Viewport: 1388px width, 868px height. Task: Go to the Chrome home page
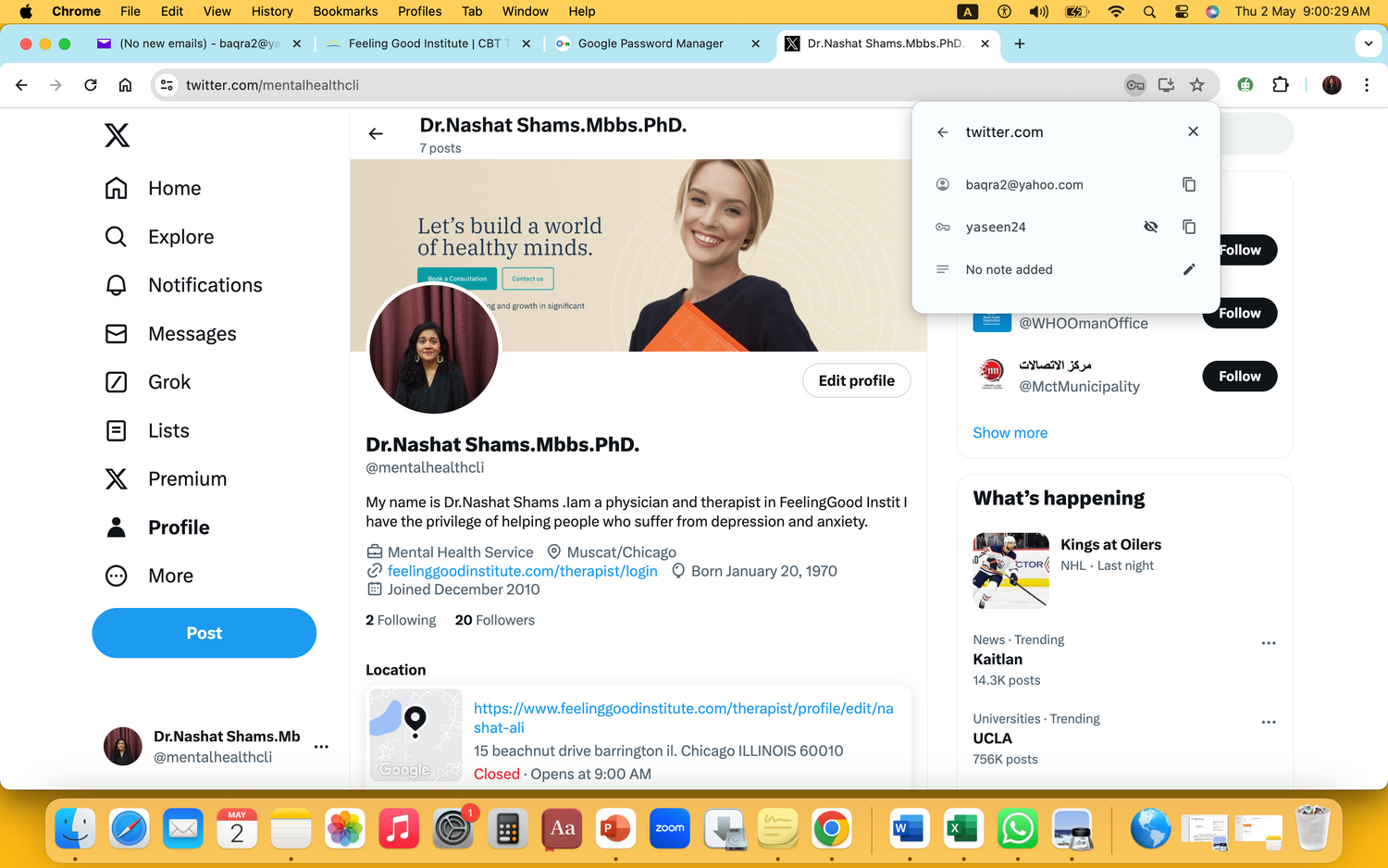(x=125, y=85)
